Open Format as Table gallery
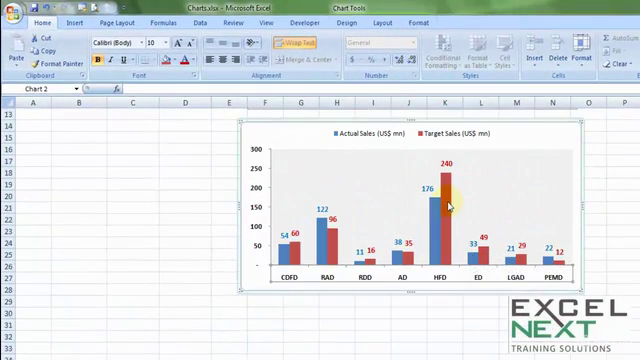The width and height of the screenshot is (640, 360). pyautogui.click(x=478, y=51)
